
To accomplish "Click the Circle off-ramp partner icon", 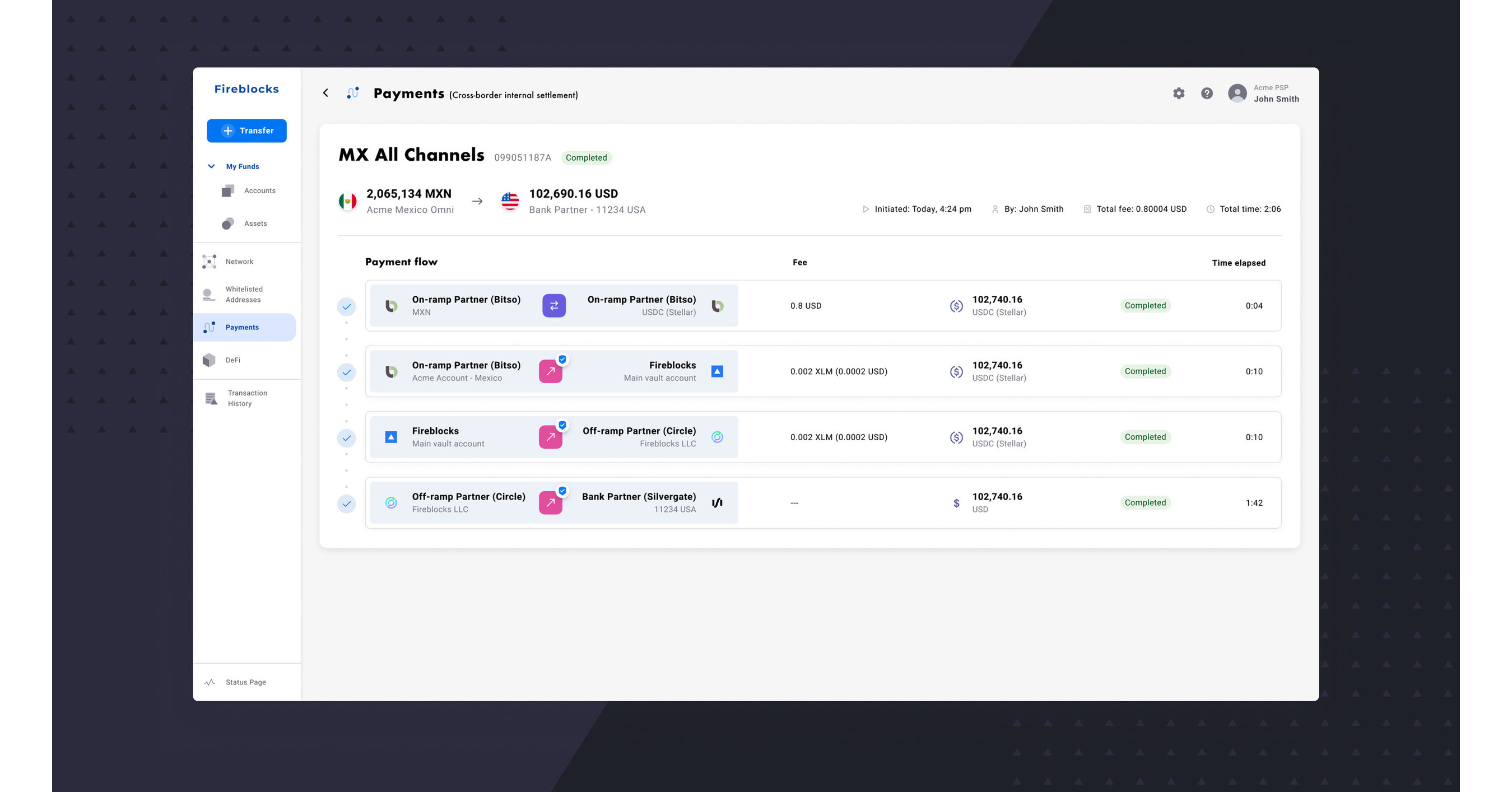I will click(717, 437).
